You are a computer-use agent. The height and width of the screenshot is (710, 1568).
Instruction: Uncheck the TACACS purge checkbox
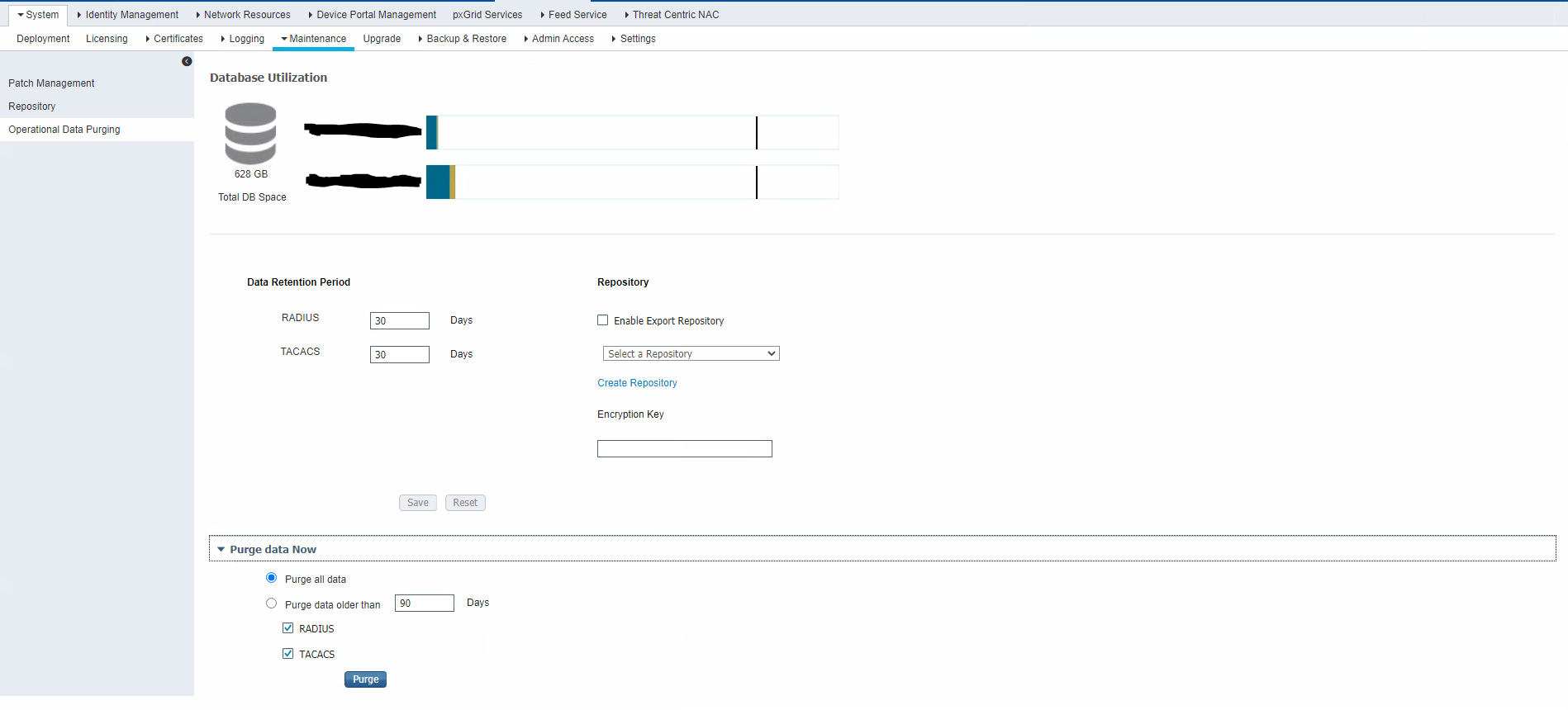288,654
